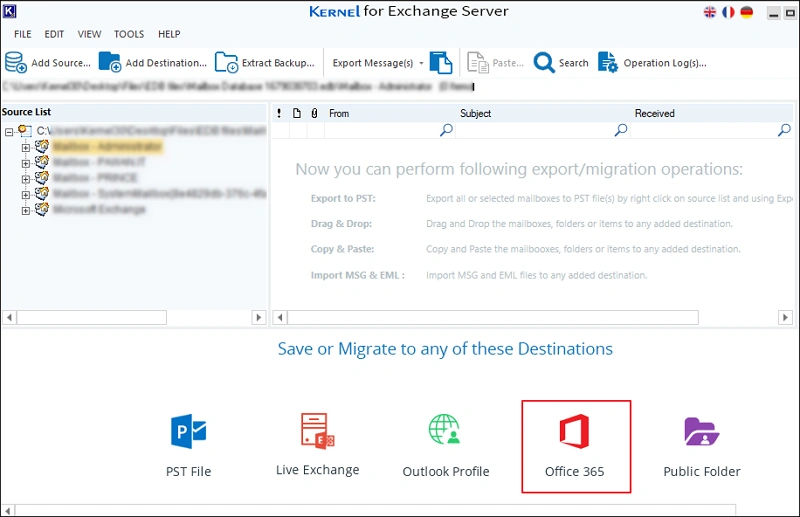Image resolution: width=800 pixels, height=517 pixels.
Task: Select the Live Exchange destination icon
Action: (x=317, y=431)
